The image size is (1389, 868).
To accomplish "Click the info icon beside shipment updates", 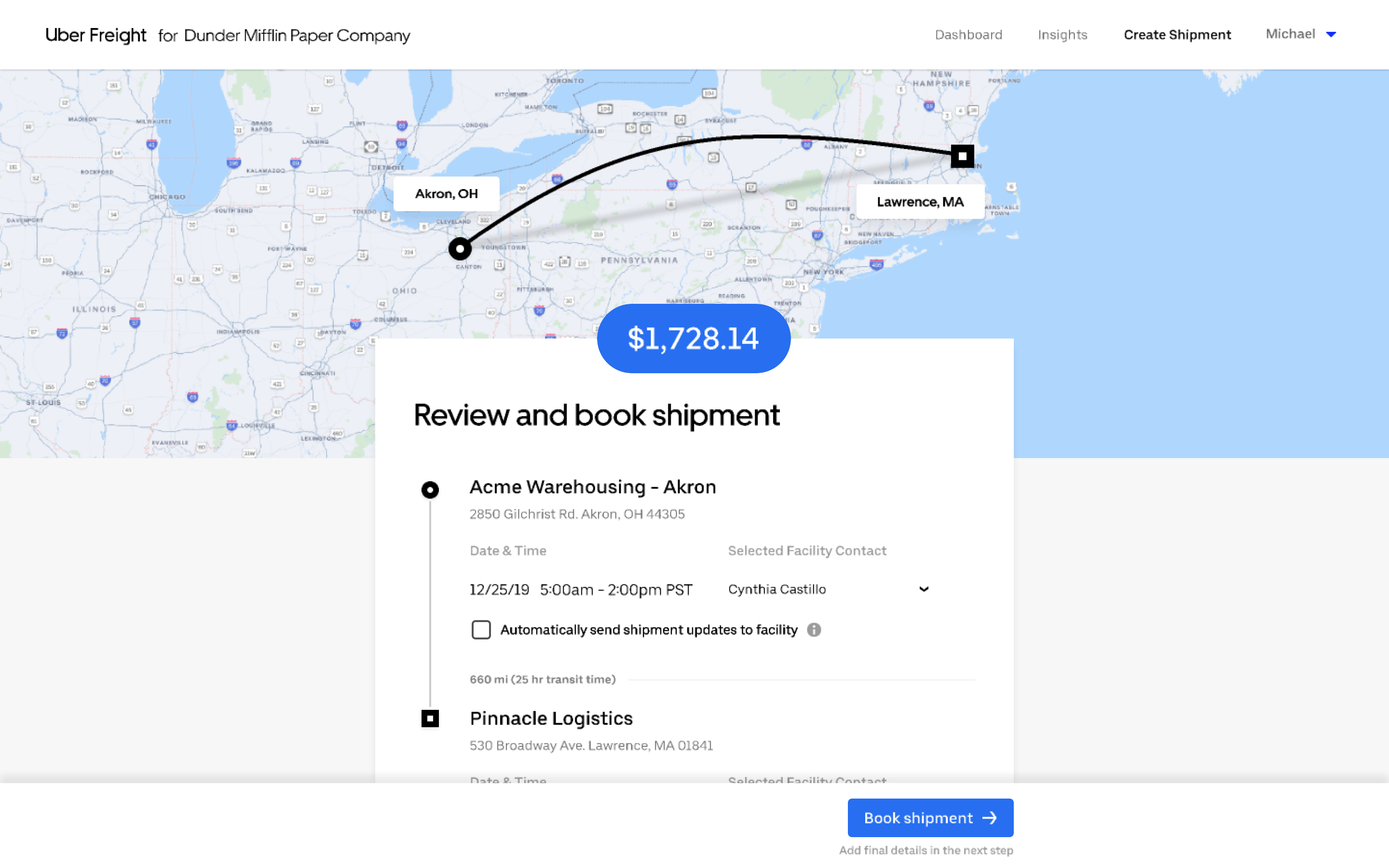I will 814,630.
